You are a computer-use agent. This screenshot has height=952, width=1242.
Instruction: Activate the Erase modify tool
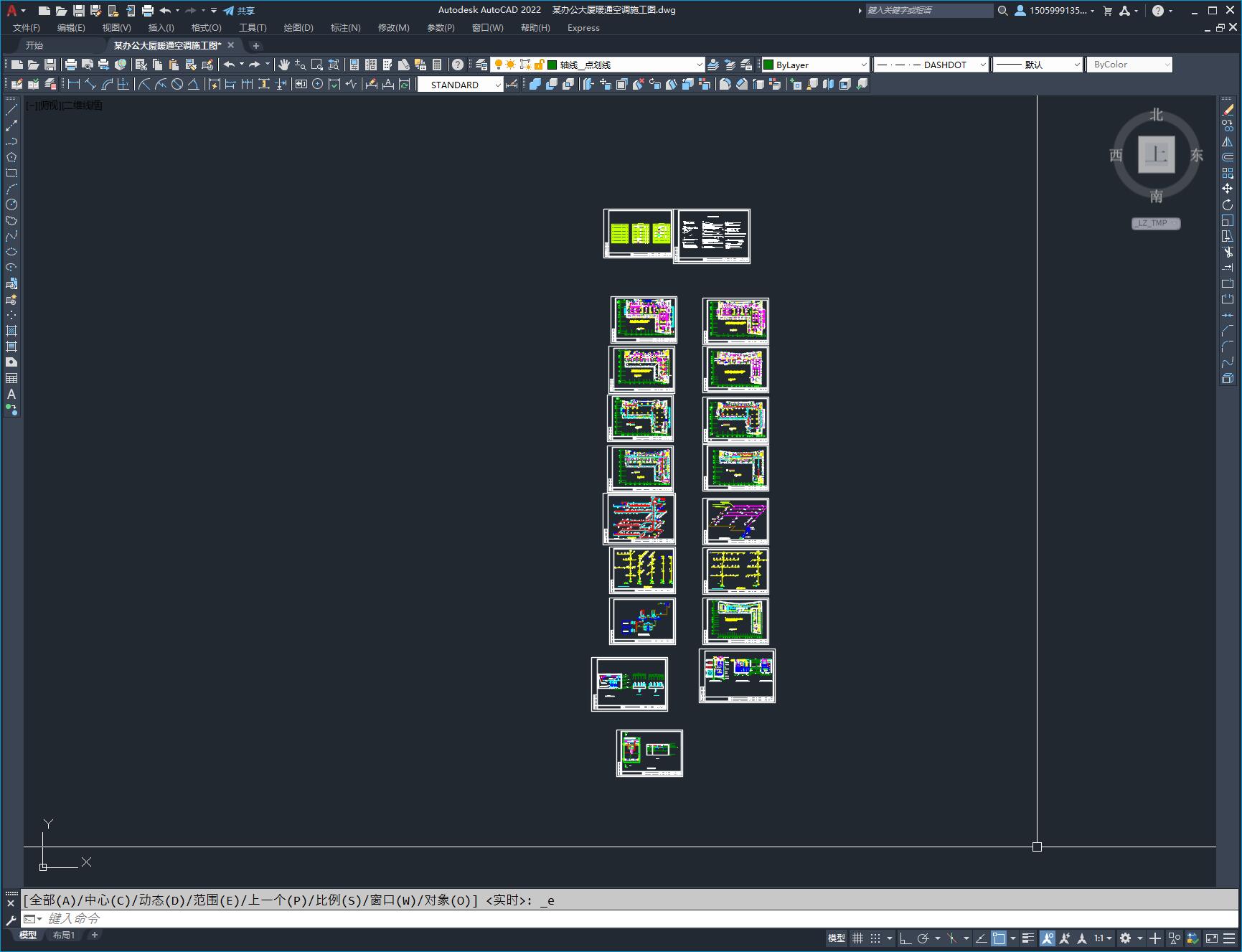[x=1228, y=110]
